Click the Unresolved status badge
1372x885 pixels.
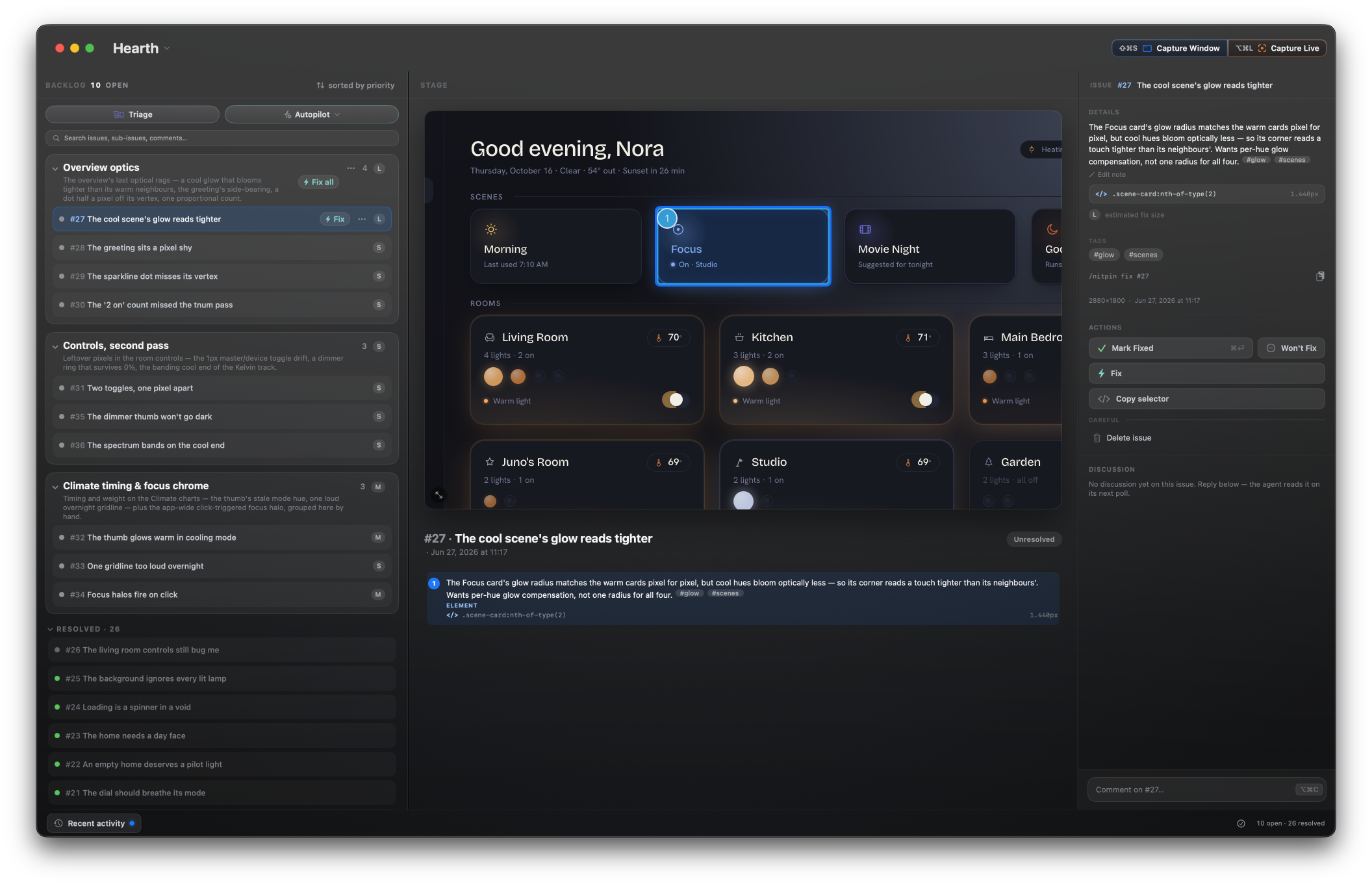click(x=1034, y=539)
